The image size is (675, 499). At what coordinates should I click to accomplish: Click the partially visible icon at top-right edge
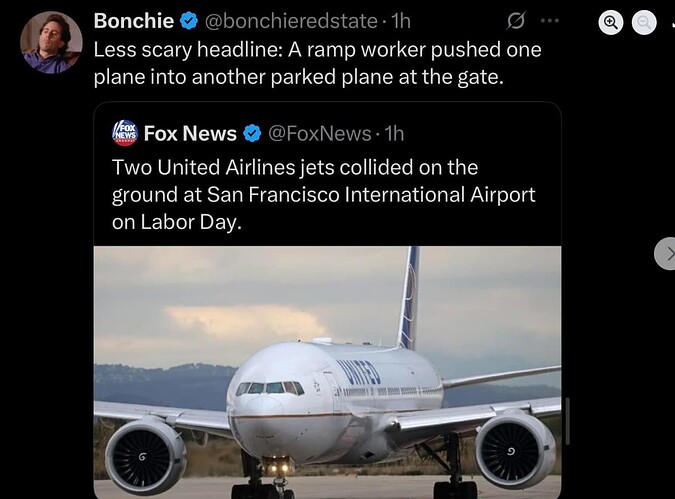point(671,20)
